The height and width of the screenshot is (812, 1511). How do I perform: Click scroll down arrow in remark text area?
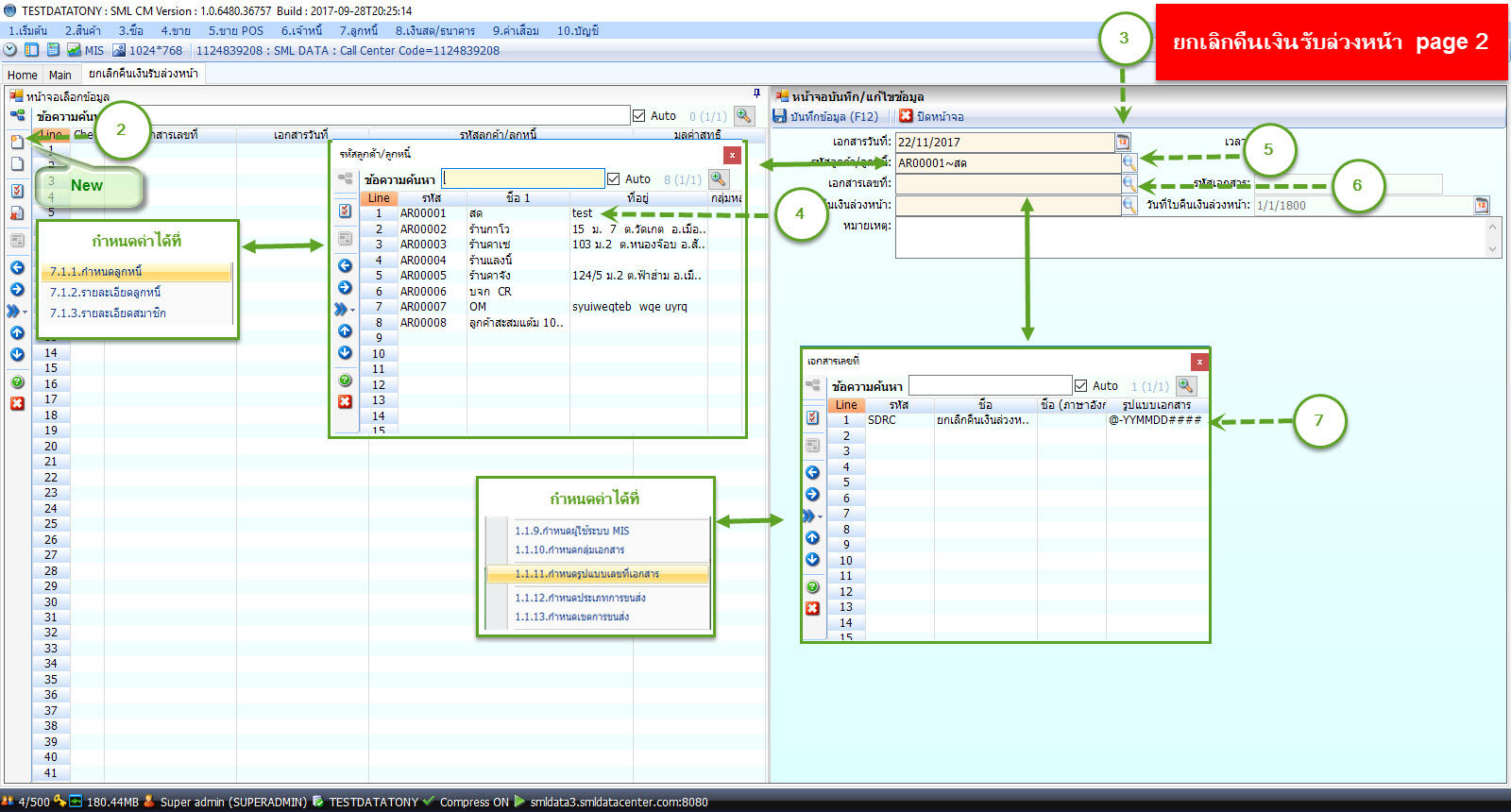point(1493,249)
